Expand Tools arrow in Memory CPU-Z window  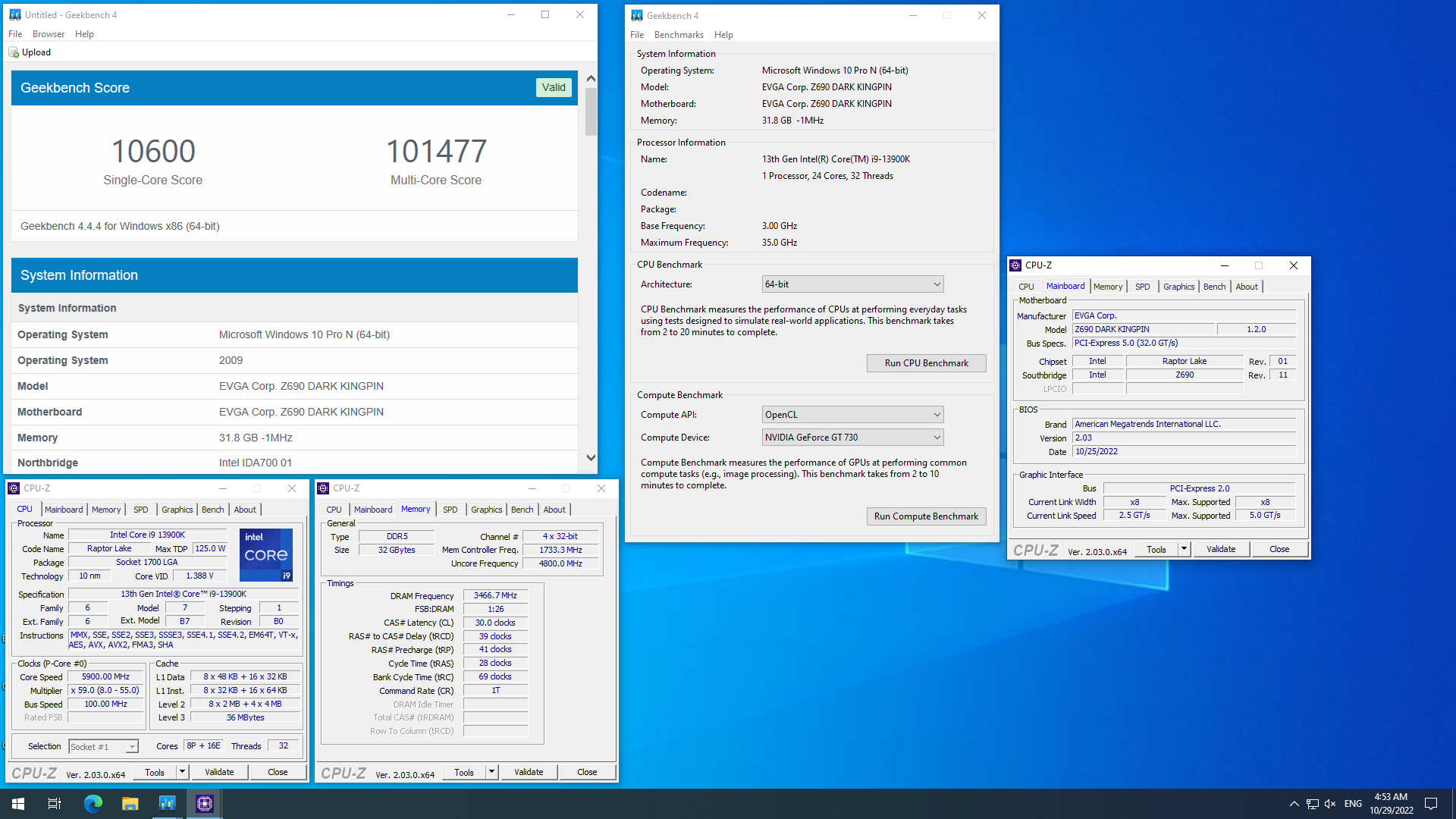click(x=491, y=772)
